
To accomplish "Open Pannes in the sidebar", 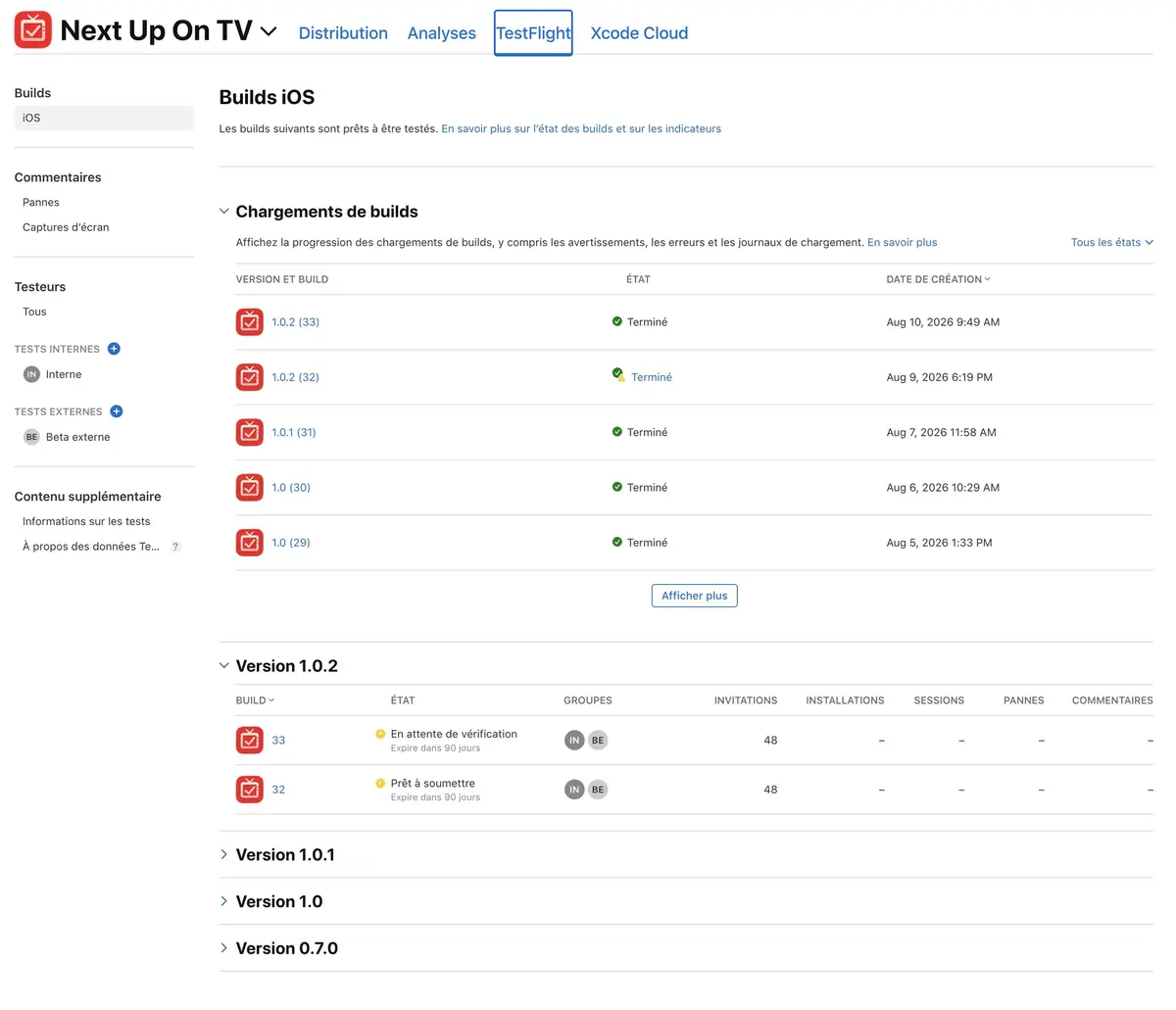I will (x=41, y=202).
